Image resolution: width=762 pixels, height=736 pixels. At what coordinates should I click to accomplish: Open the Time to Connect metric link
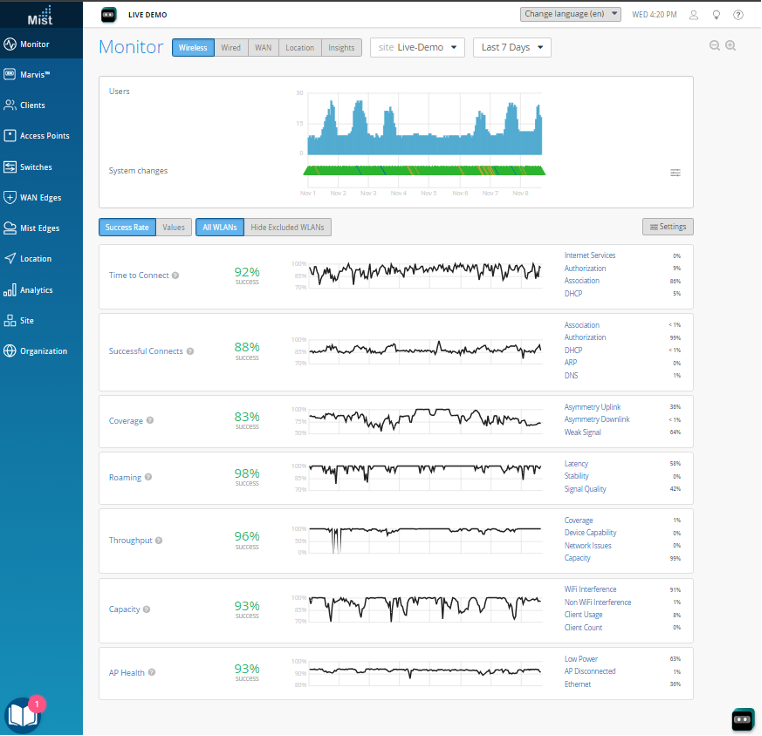coord(138,275)
